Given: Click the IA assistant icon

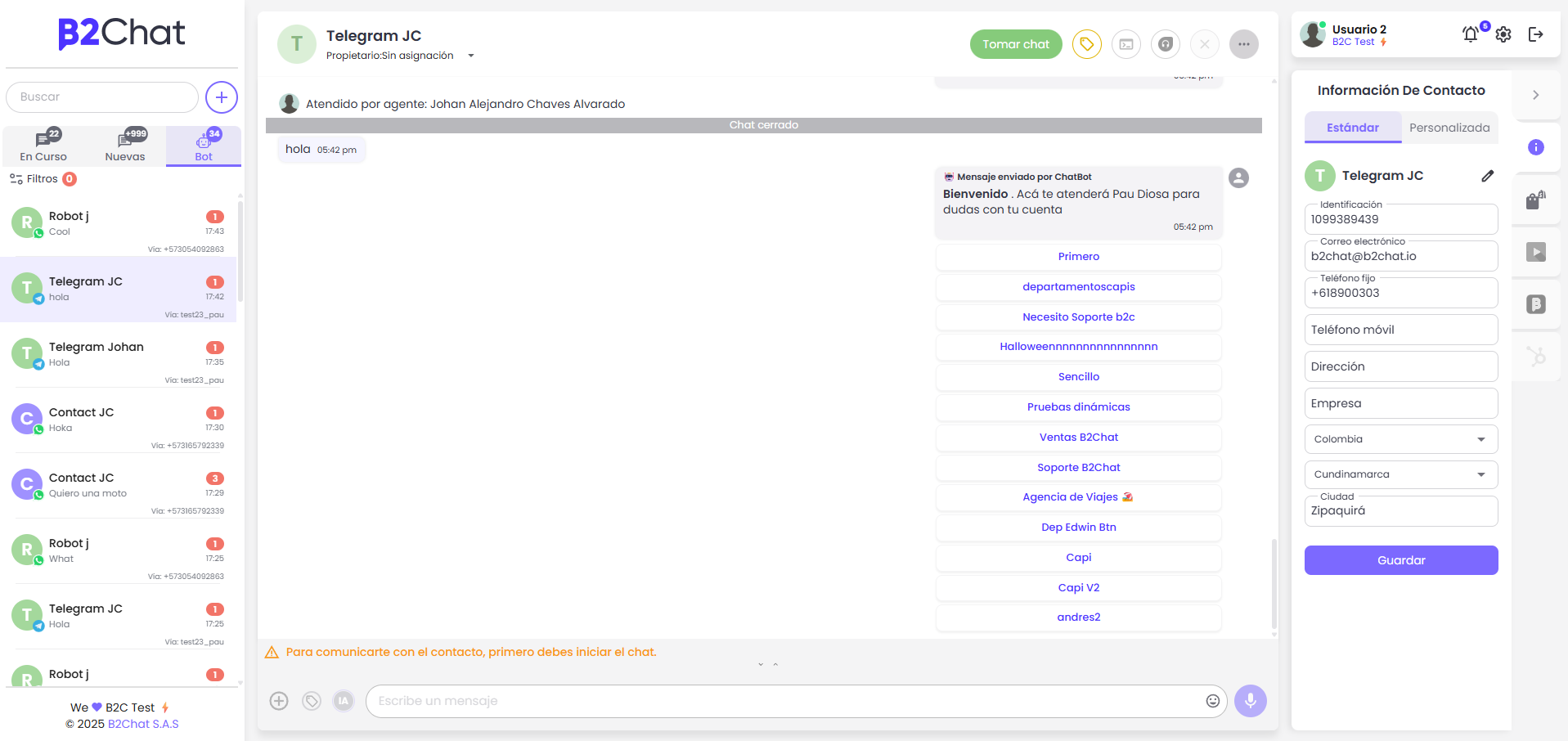Looking at the screenshot, I should tap(344, 701).
